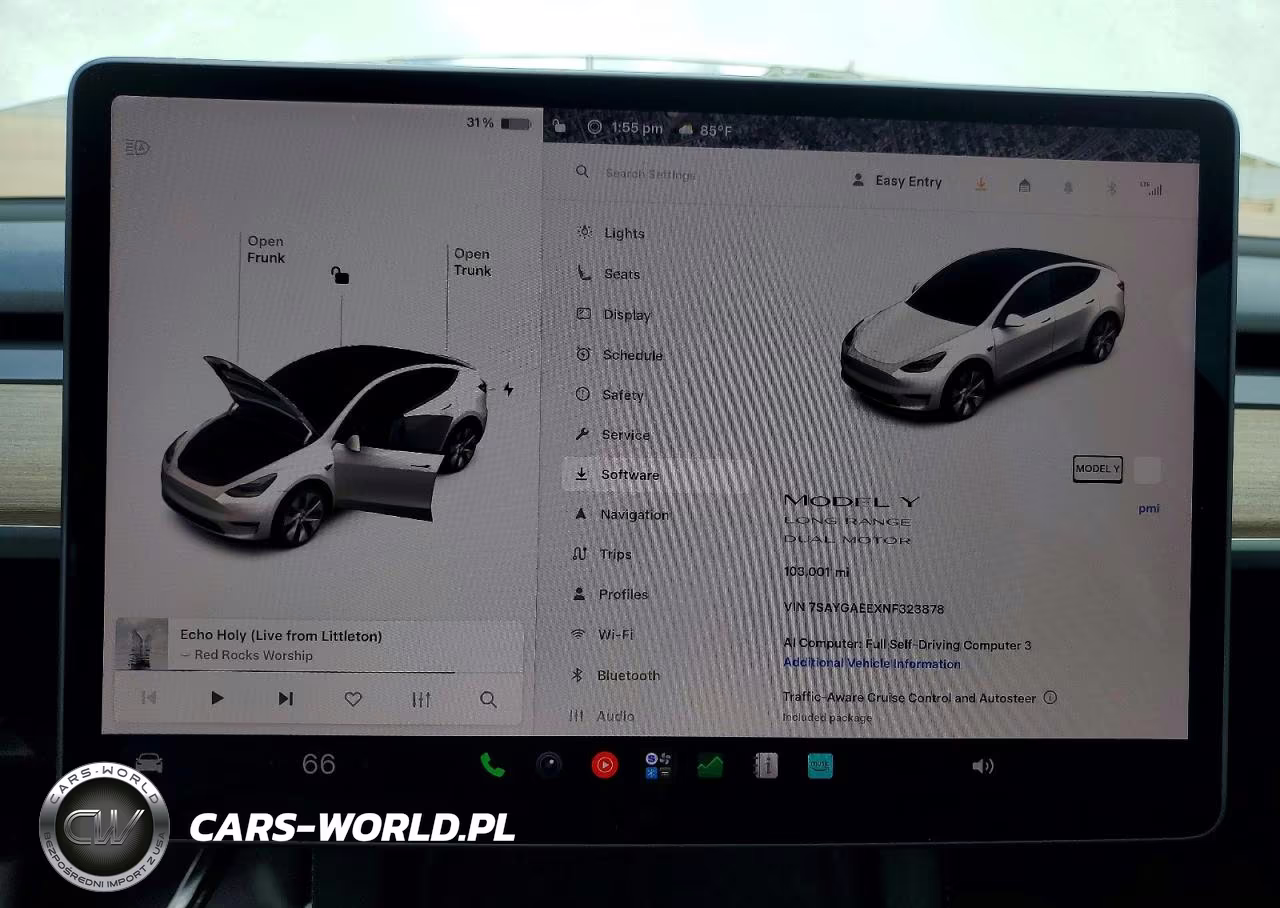Image resolution: width=1280 pixels, height=908 pixels.
Task: Open the Easy Entry driver profile menu
Action: (897, 181)
